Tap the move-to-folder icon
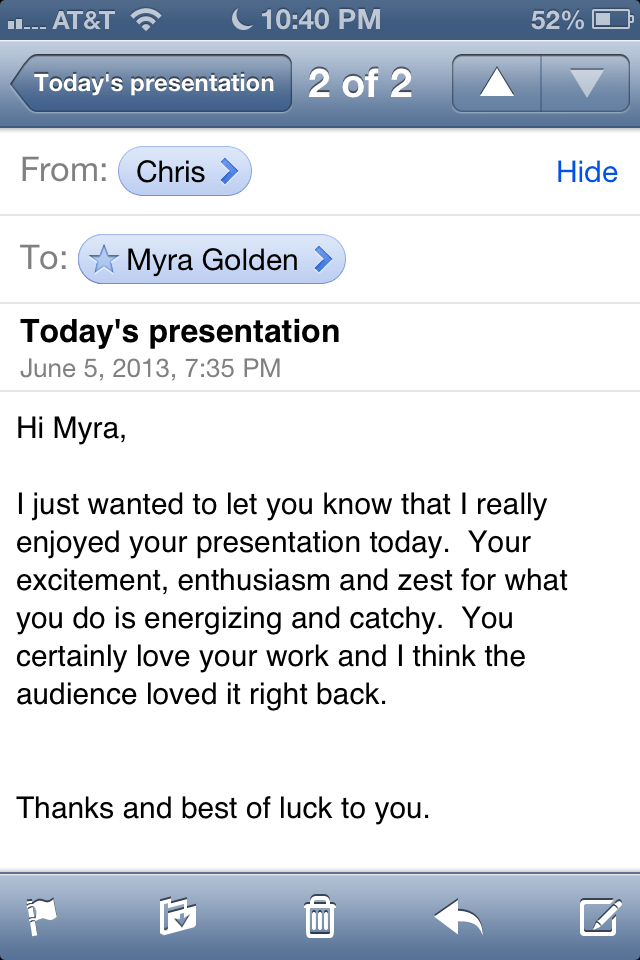 tap(178, 915)
